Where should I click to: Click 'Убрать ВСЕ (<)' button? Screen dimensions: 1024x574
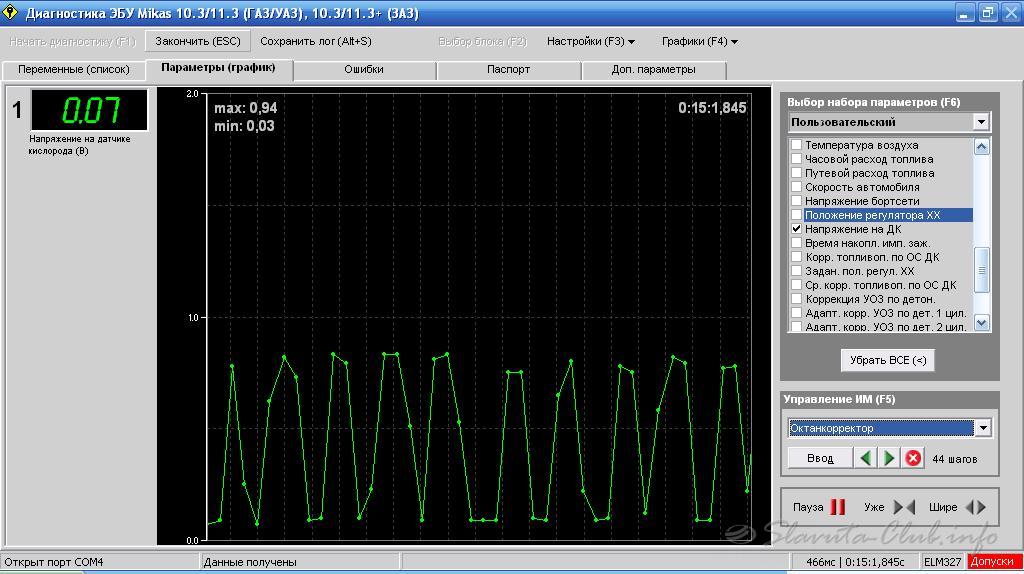(x=888, y=360)
